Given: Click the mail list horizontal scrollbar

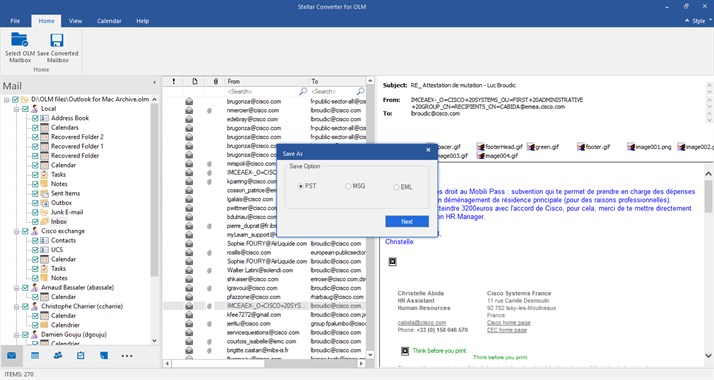Looking at the screenshot, I should click(x=264, y=364).
